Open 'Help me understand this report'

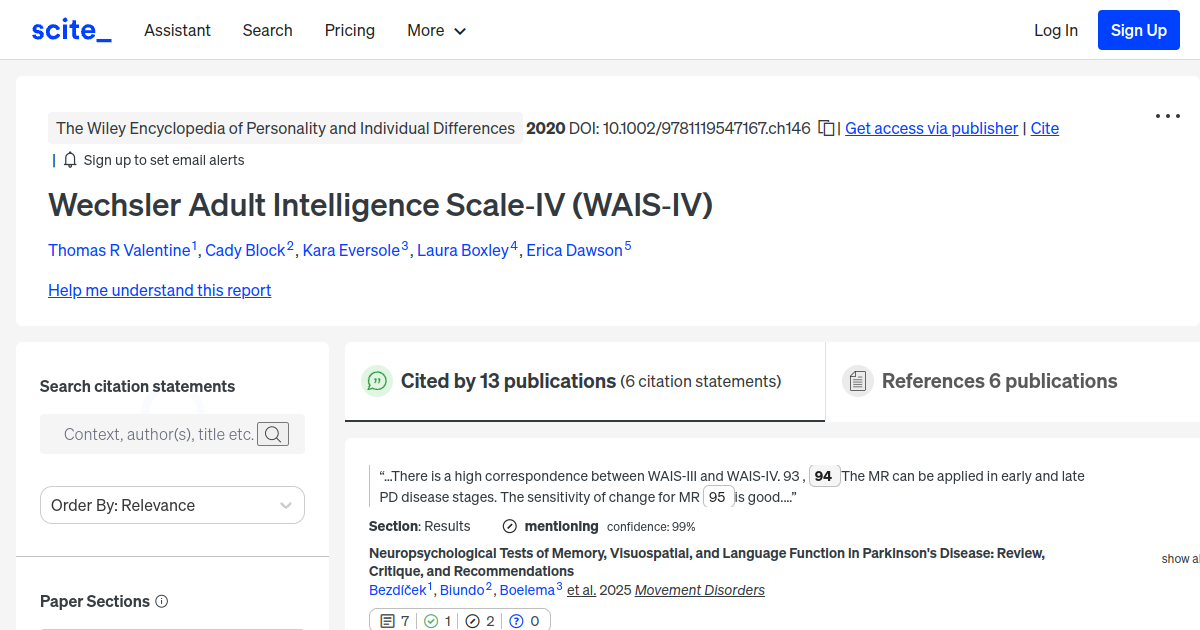(x=159, y=290)
